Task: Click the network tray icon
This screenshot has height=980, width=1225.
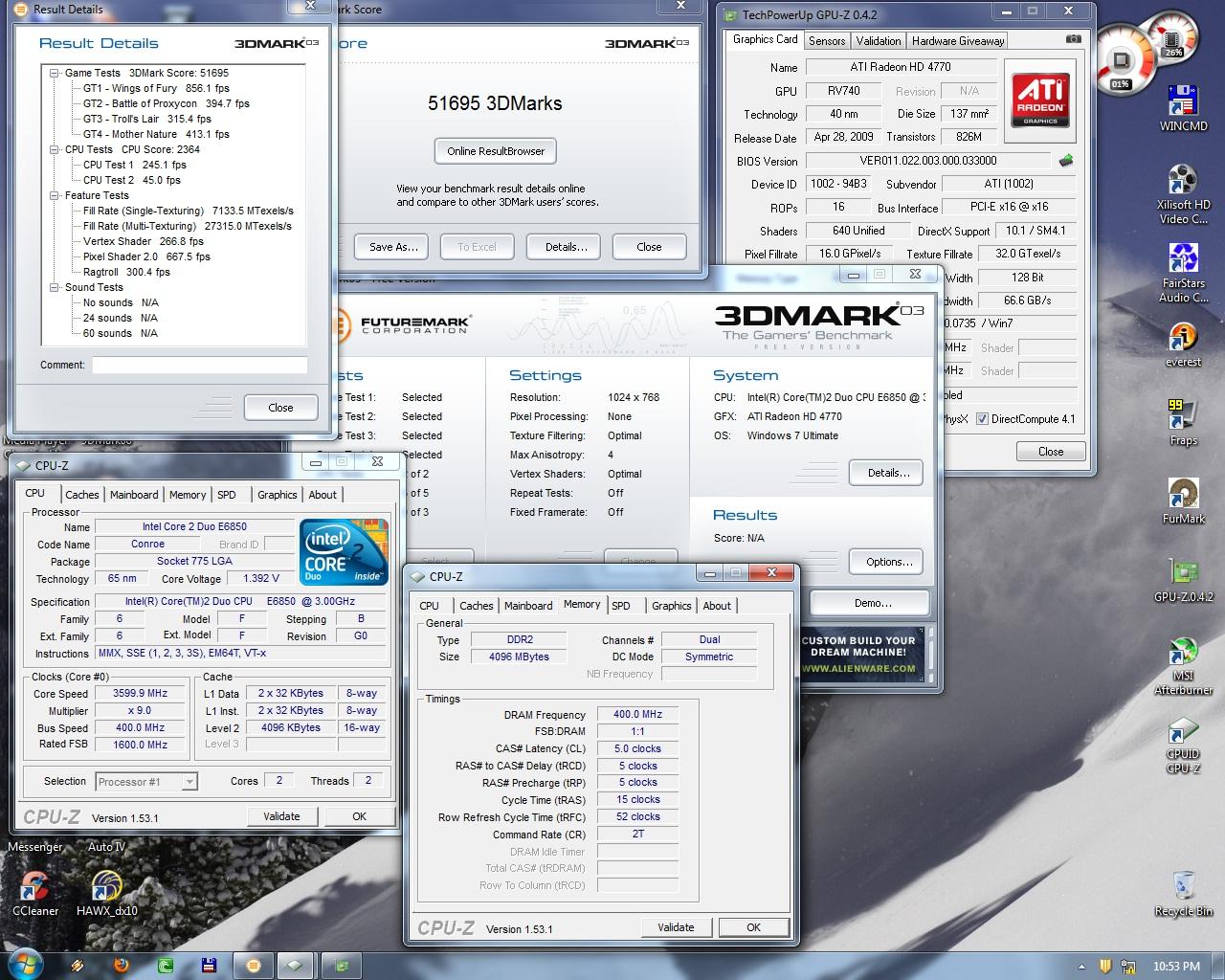Action: coord(1128,966)
